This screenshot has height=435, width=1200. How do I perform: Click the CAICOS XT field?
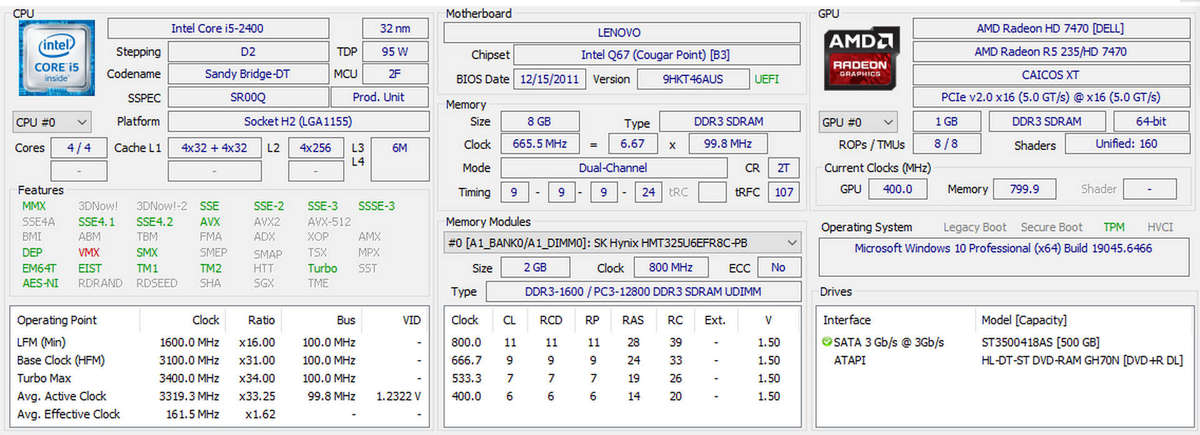(1051, 74)
